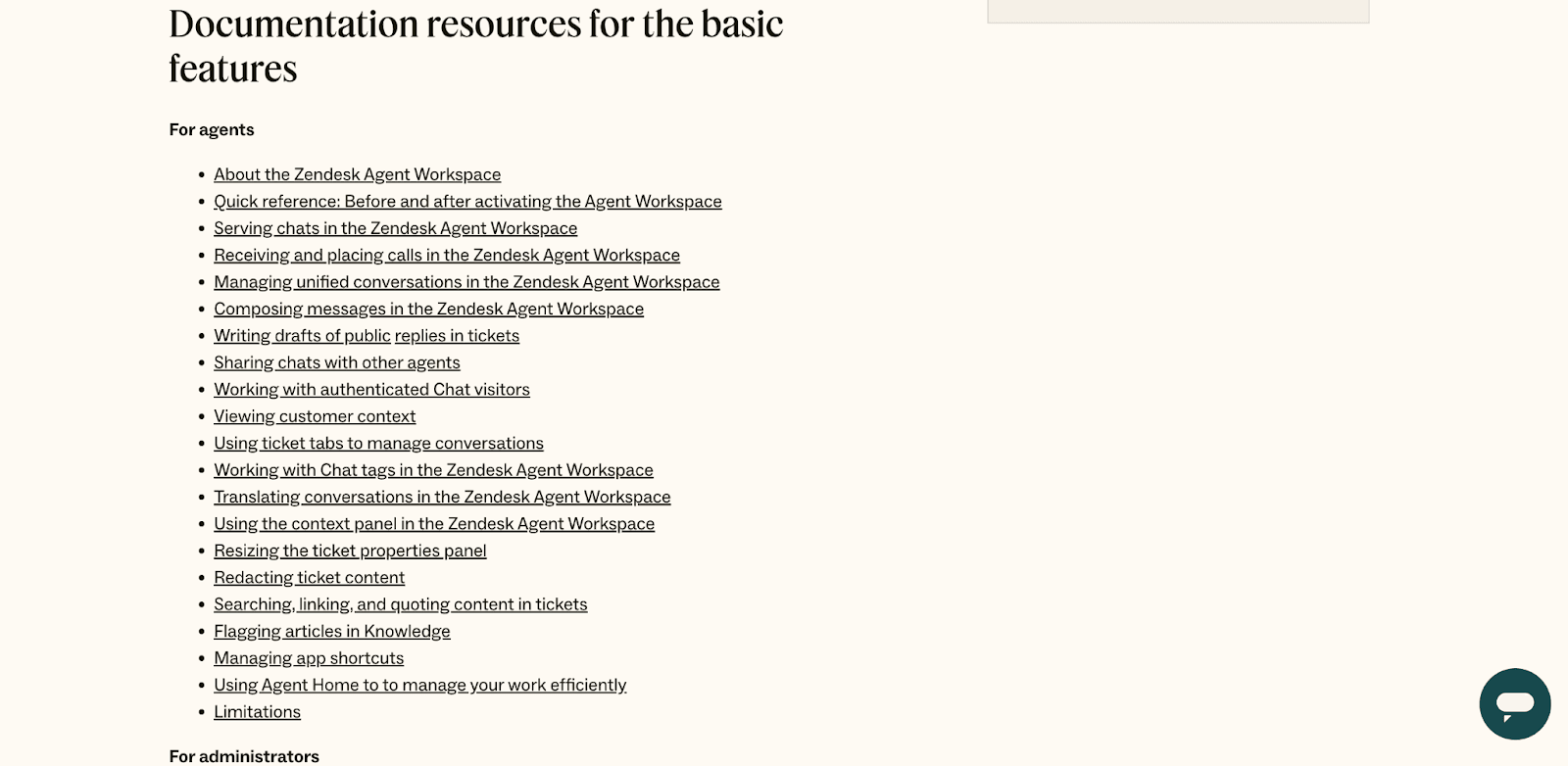1568x766 pixels.
Task: Open the 'Managing app shortcuts' link
Action: 309,658
